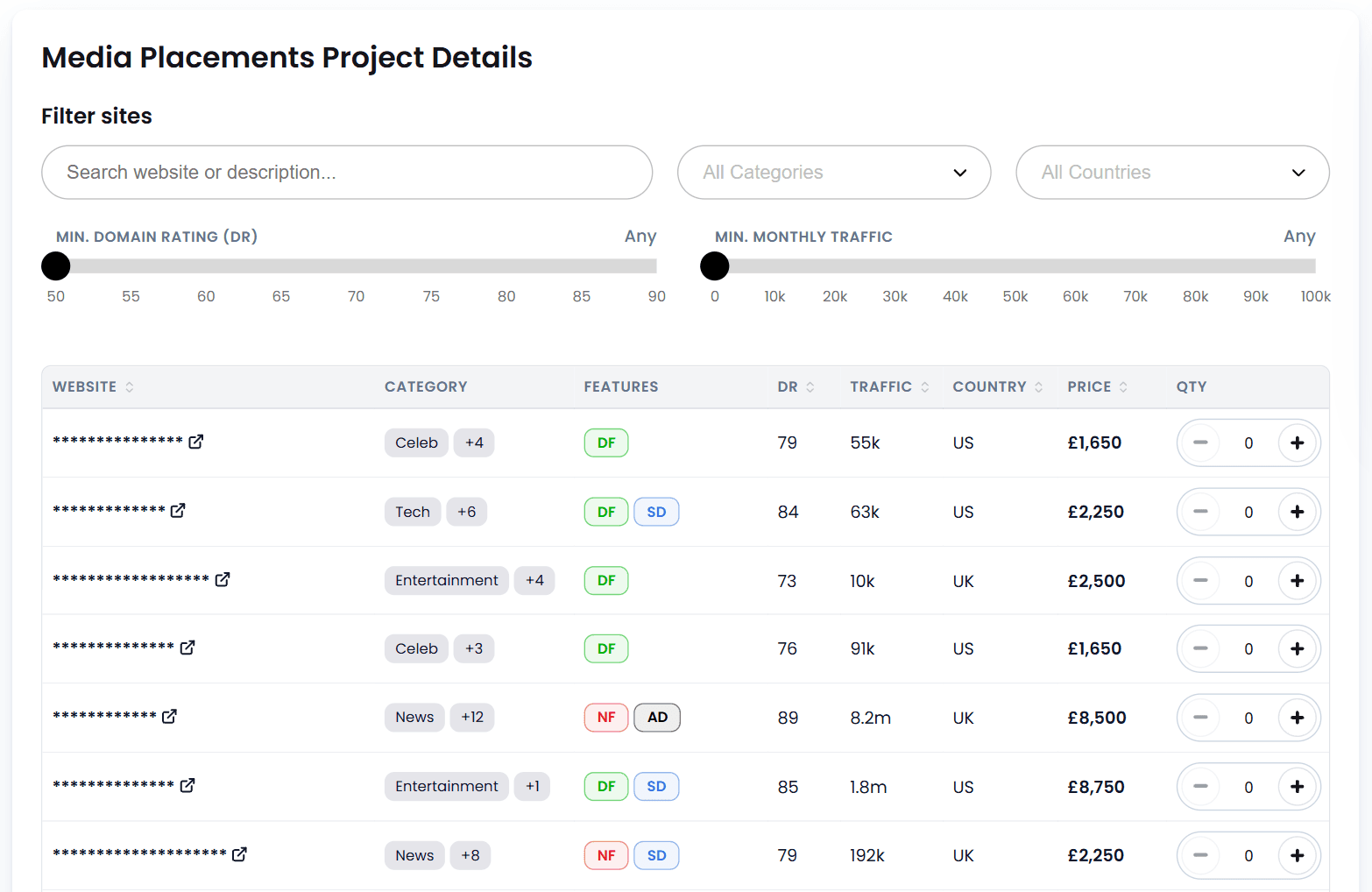Click the DF badge in the 91k row

coord(606,648)
